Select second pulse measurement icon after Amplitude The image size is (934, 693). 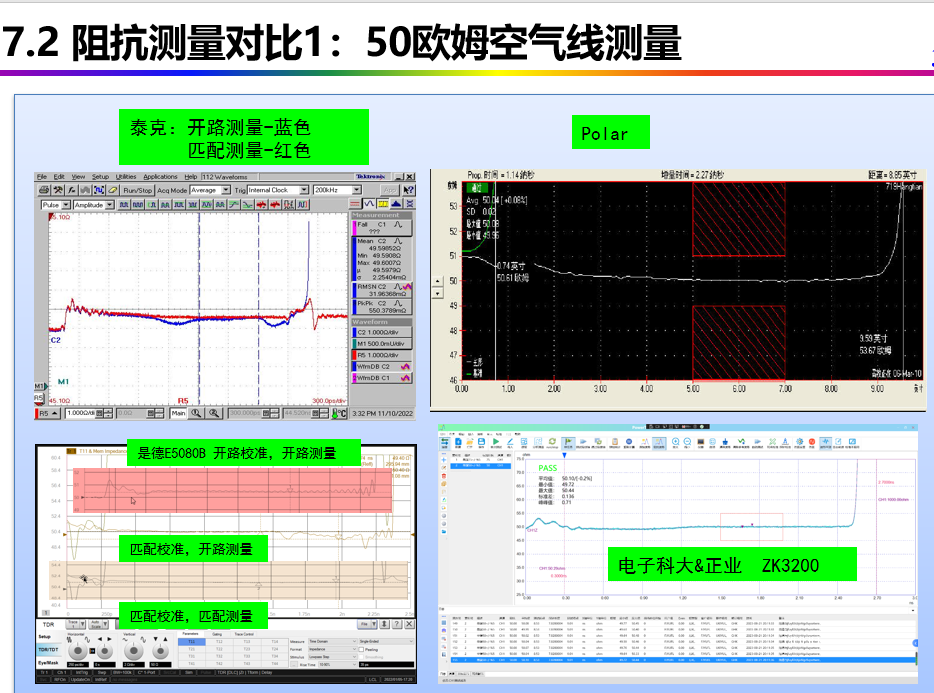pos(137,204)
